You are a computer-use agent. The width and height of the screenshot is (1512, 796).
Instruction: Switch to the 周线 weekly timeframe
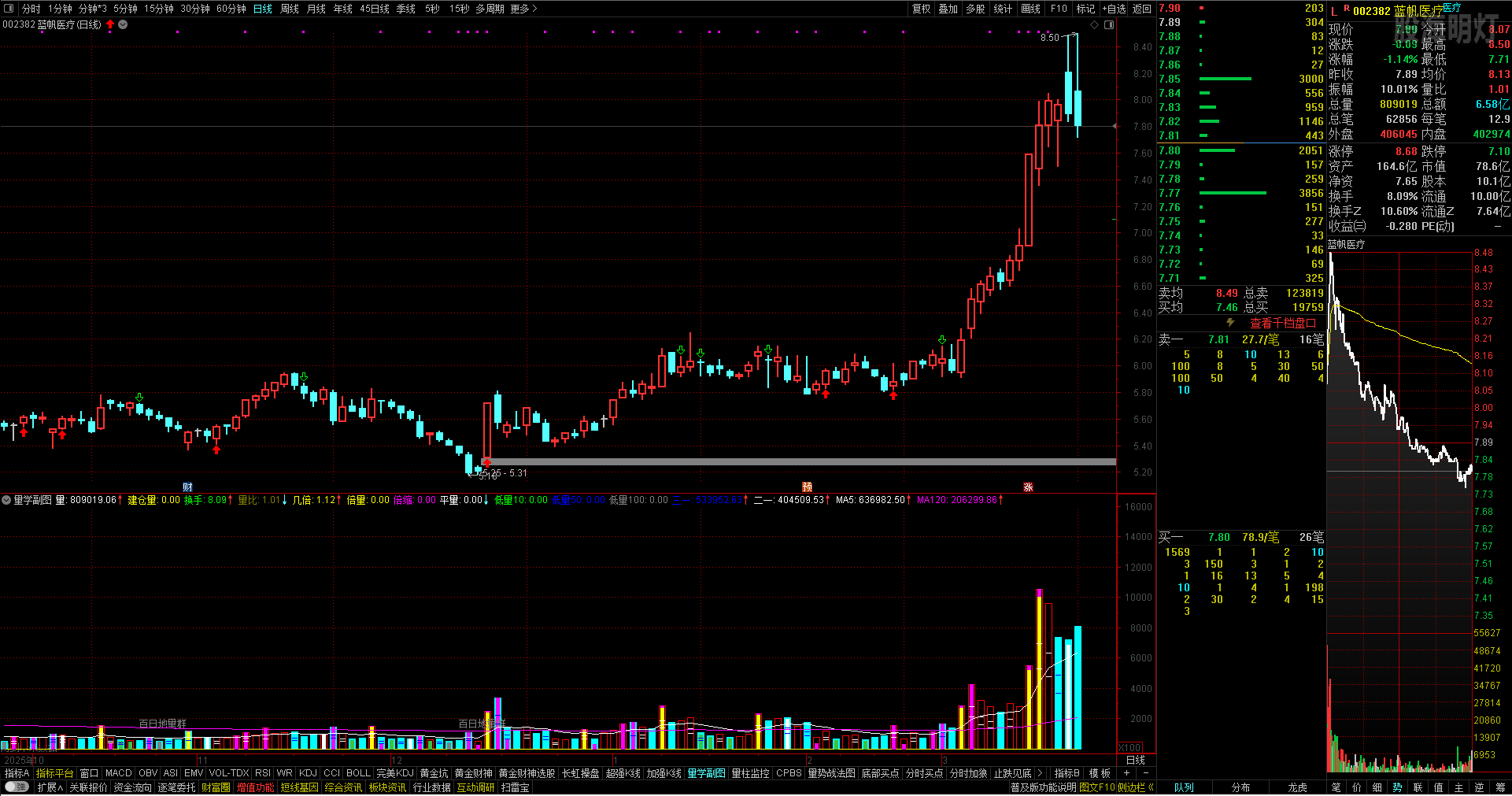tap(290, 9)
